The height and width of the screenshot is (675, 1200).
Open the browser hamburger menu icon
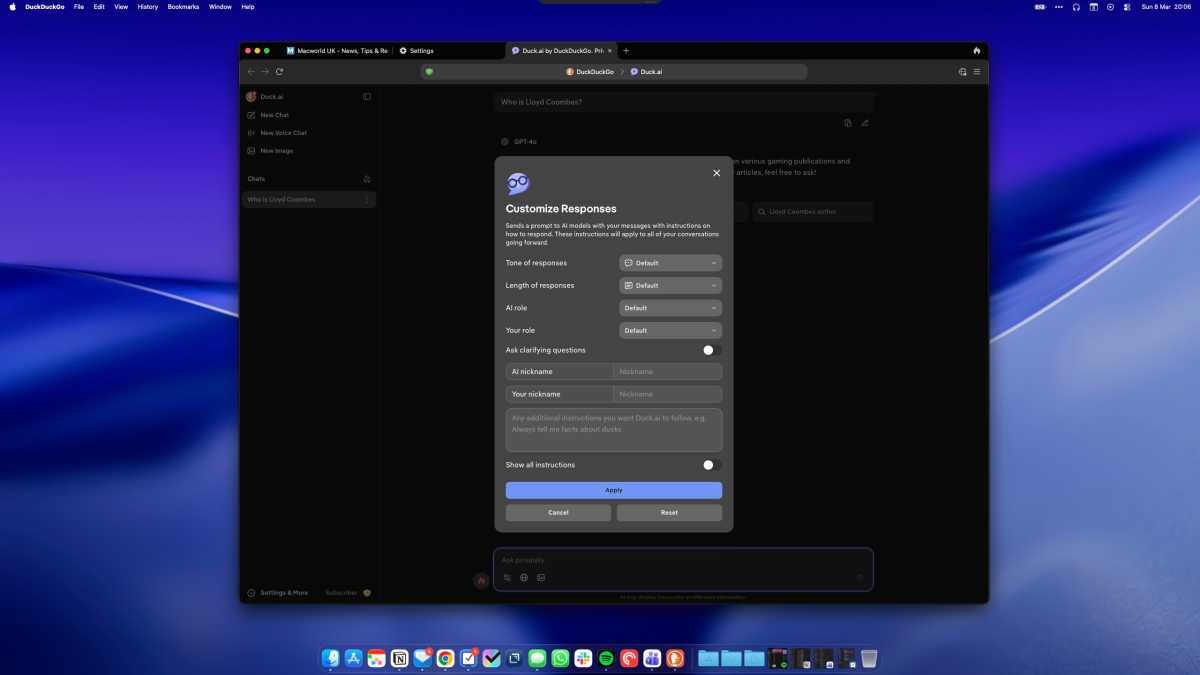(977, 72)
